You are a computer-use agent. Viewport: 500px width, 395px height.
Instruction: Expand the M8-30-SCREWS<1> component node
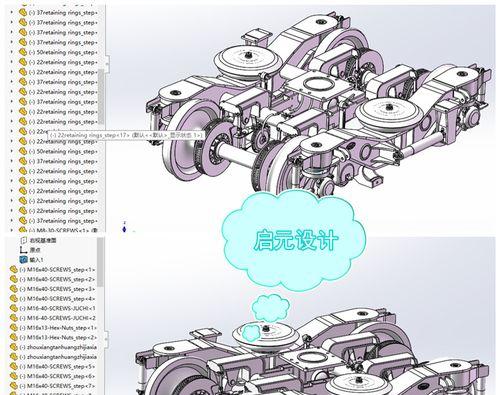coord(12,230)
